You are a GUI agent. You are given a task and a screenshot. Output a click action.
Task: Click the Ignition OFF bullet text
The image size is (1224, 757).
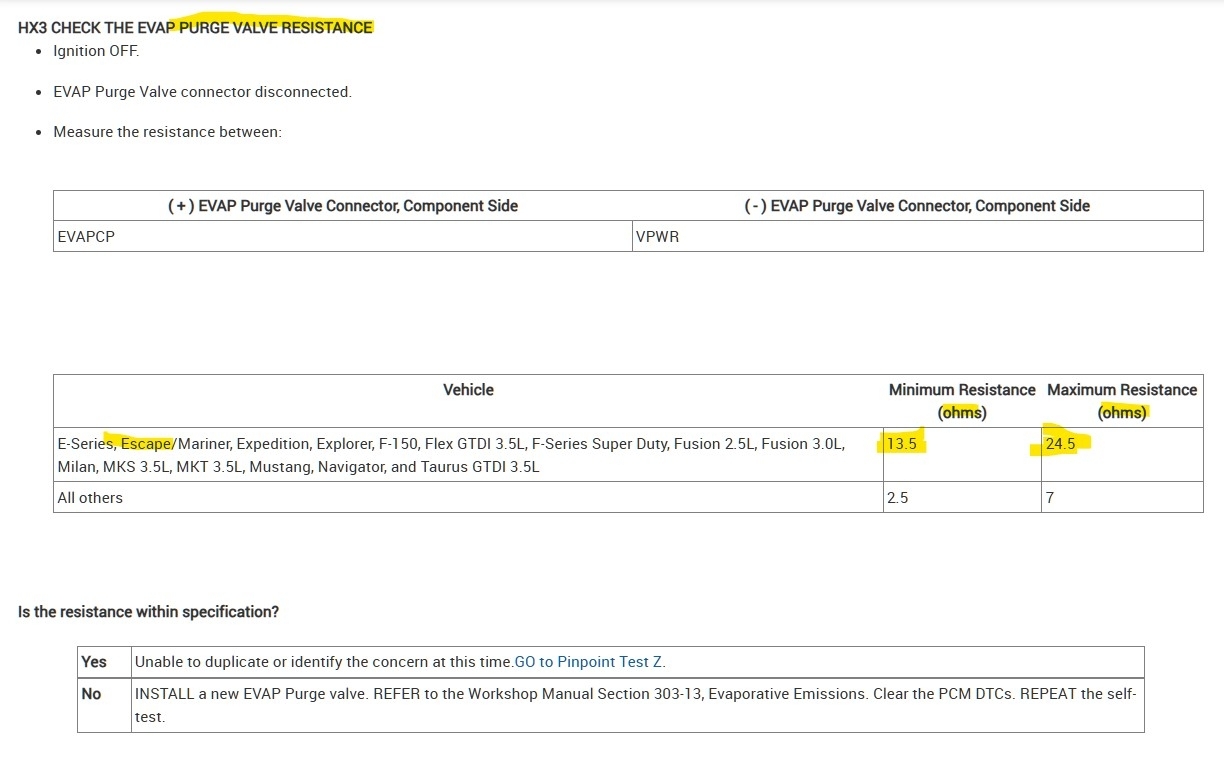pos(96,50)
